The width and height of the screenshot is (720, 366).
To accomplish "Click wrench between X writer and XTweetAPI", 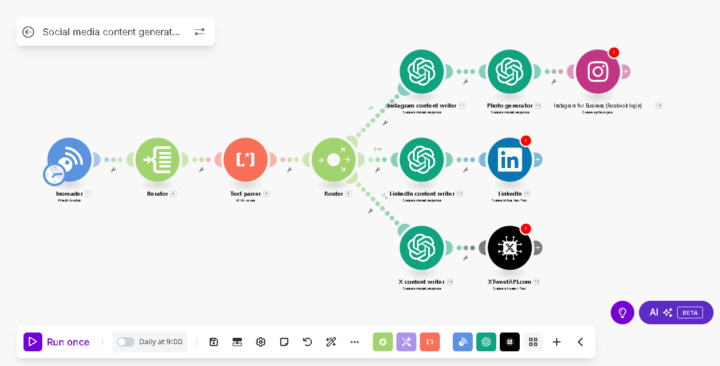I will pyautogui.click(x=466, y=258).
